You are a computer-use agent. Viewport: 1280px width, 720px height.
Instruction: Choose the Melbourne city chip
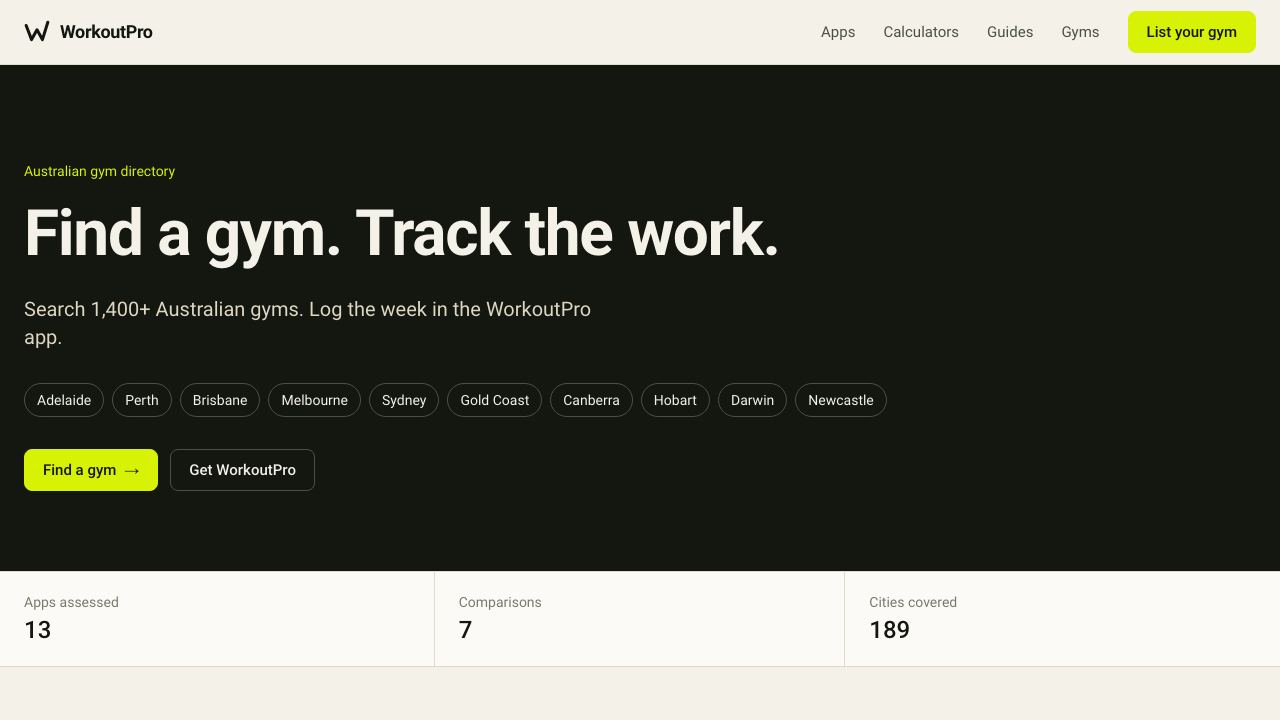[x=314, y=400]
